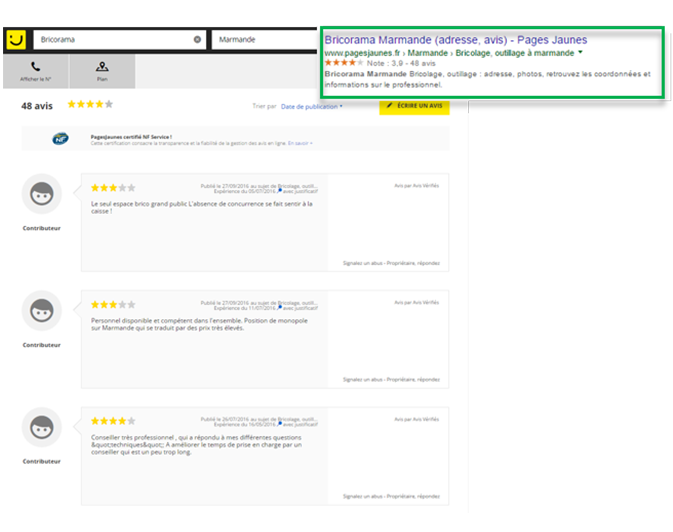Click the www.pagesjaunes.fr breadcrumb URL
Image resolution: width=673 pixels, height=532 pixels.
[x=362, y=53]
